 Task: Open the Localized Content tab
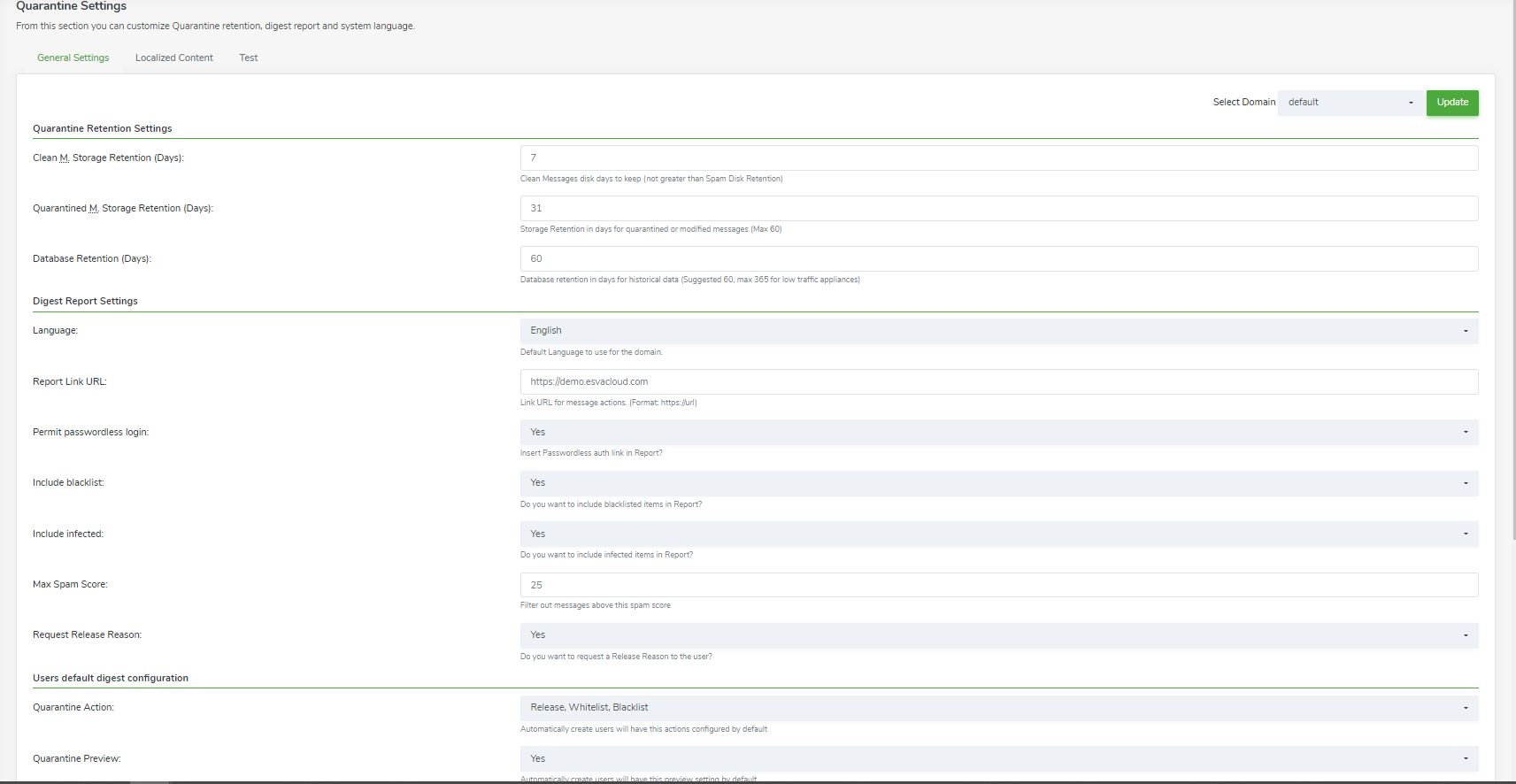coord(174,58)
